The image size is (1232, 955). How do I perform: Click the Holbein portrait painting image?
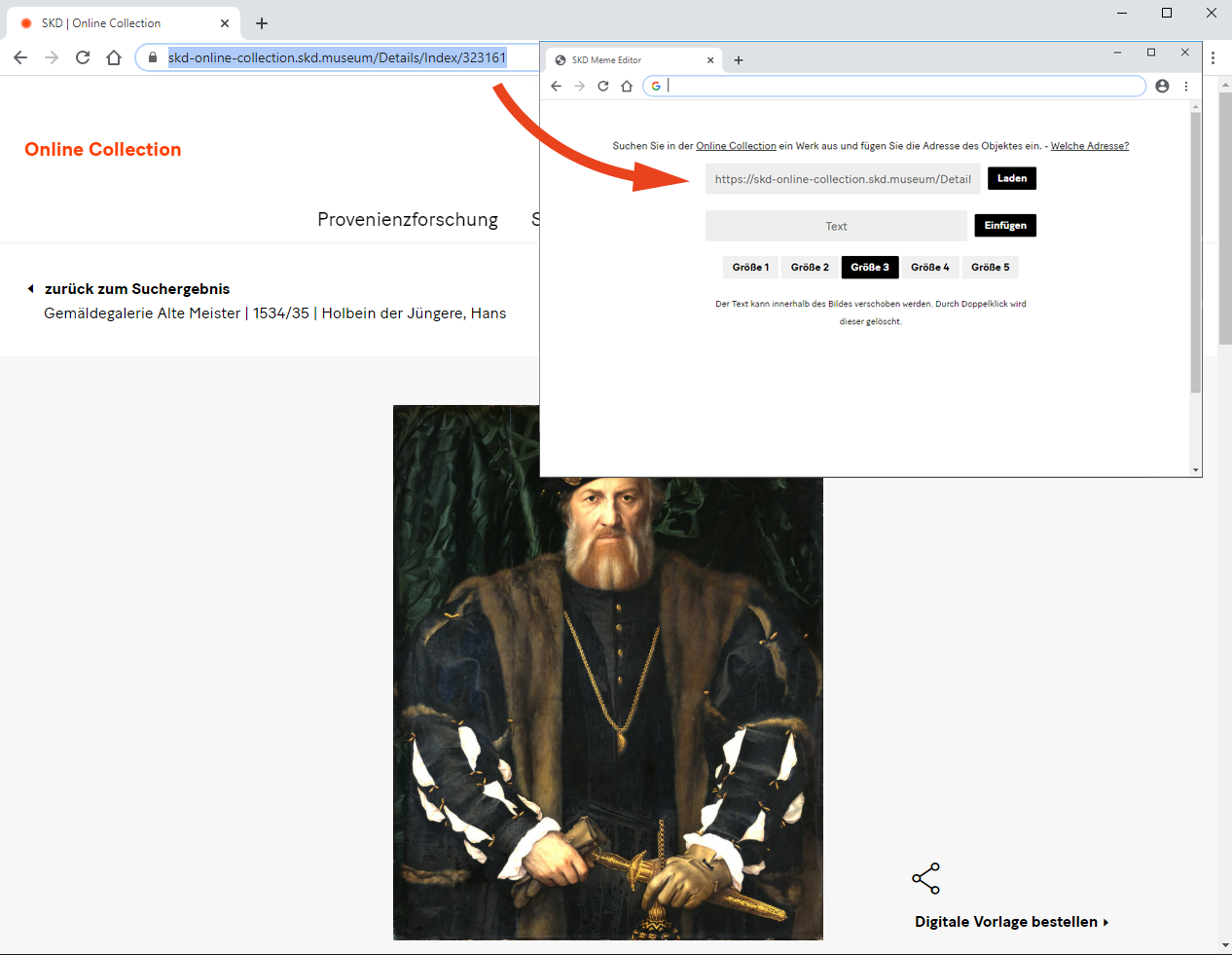pos(608,672)
